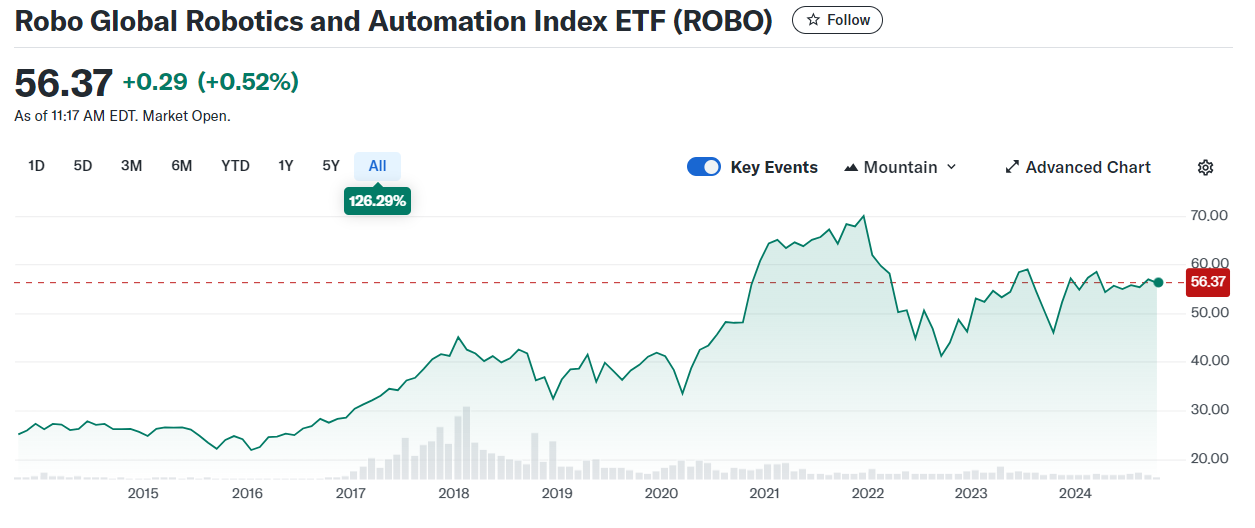Click the 2021 x-axis label

coord(764,493)
